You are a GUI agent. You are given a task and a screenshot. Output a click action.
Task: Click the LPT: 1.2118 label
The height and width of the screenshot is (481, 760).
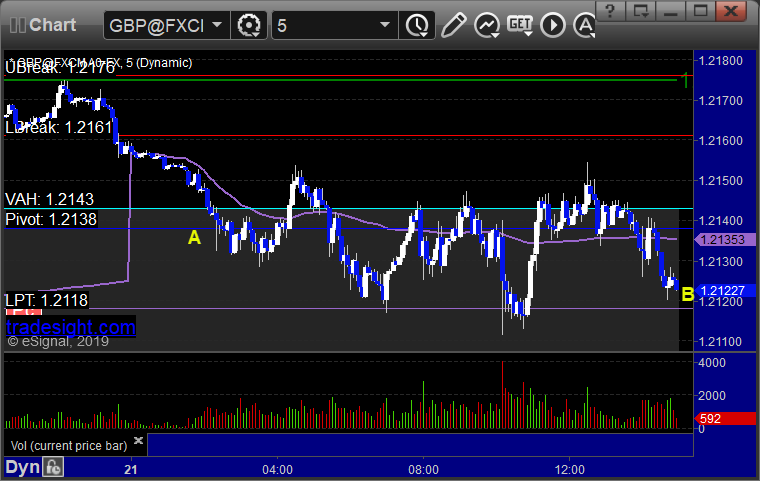(47, 301)
